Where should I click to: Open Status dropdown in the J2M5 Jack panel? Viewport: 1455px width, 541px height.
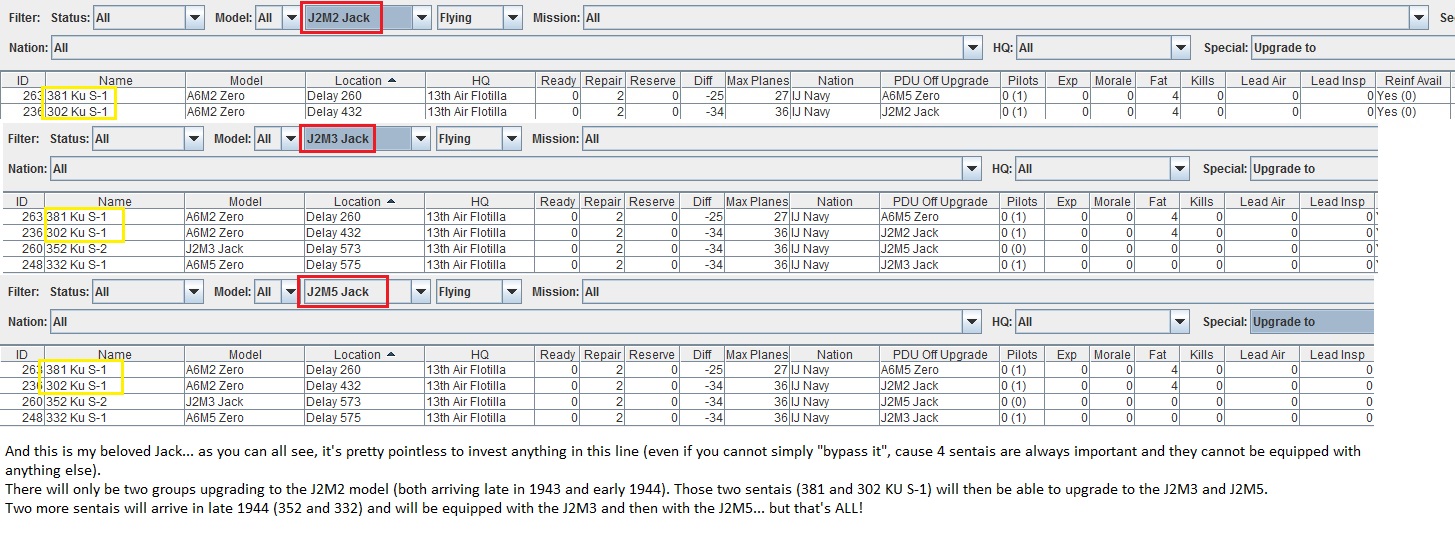(x=149, y=292)
